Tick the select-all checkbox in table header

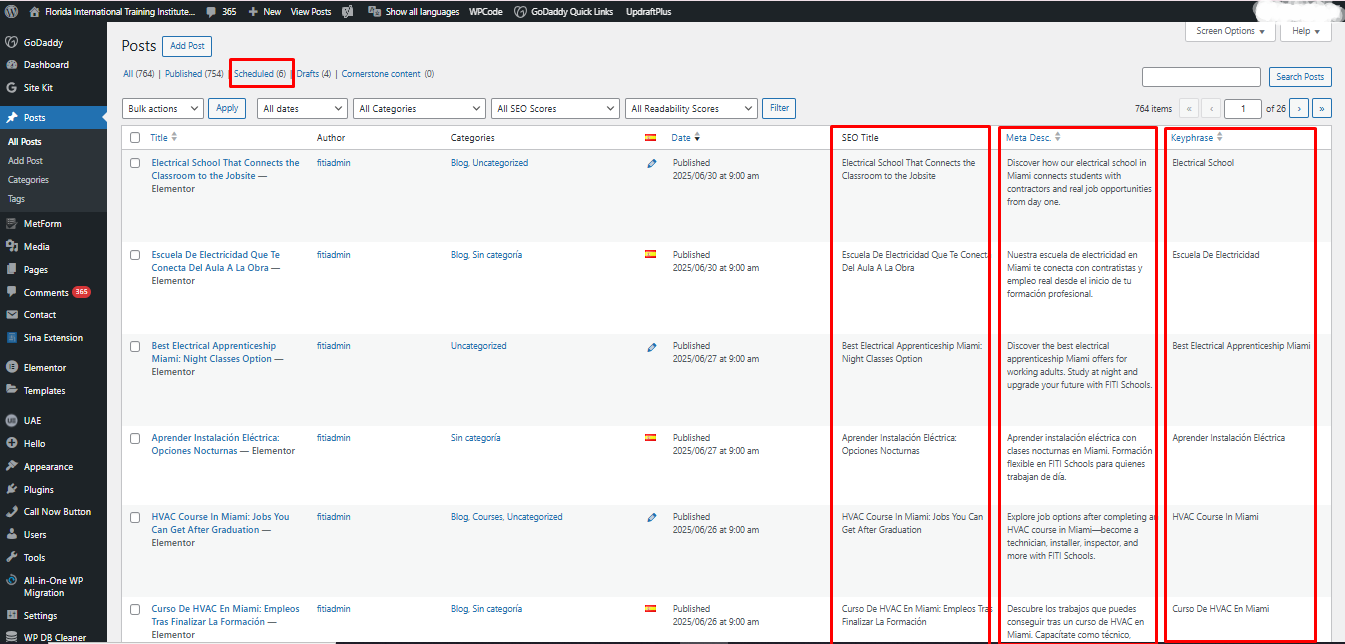click(x=135, y=138)
